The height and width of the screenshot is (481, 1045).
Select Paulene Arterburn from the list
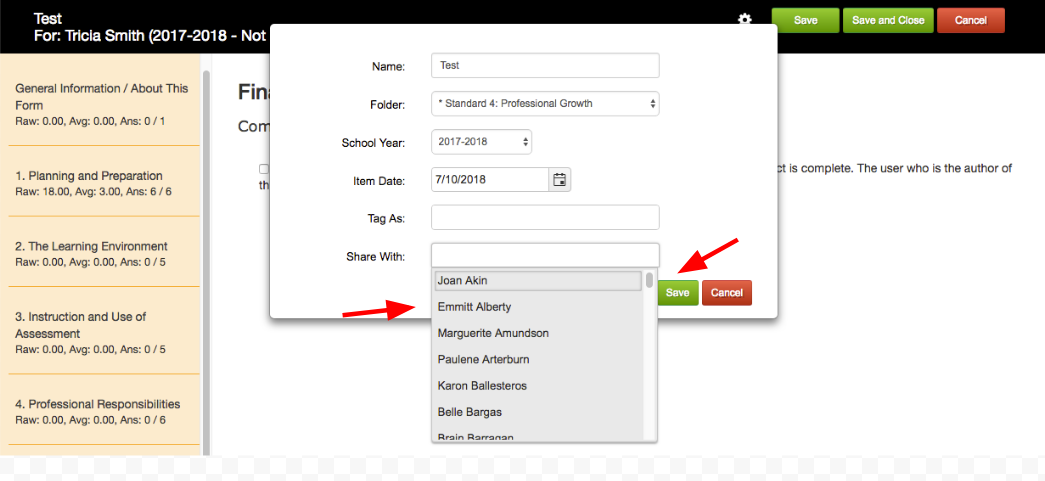pos(538,359)
